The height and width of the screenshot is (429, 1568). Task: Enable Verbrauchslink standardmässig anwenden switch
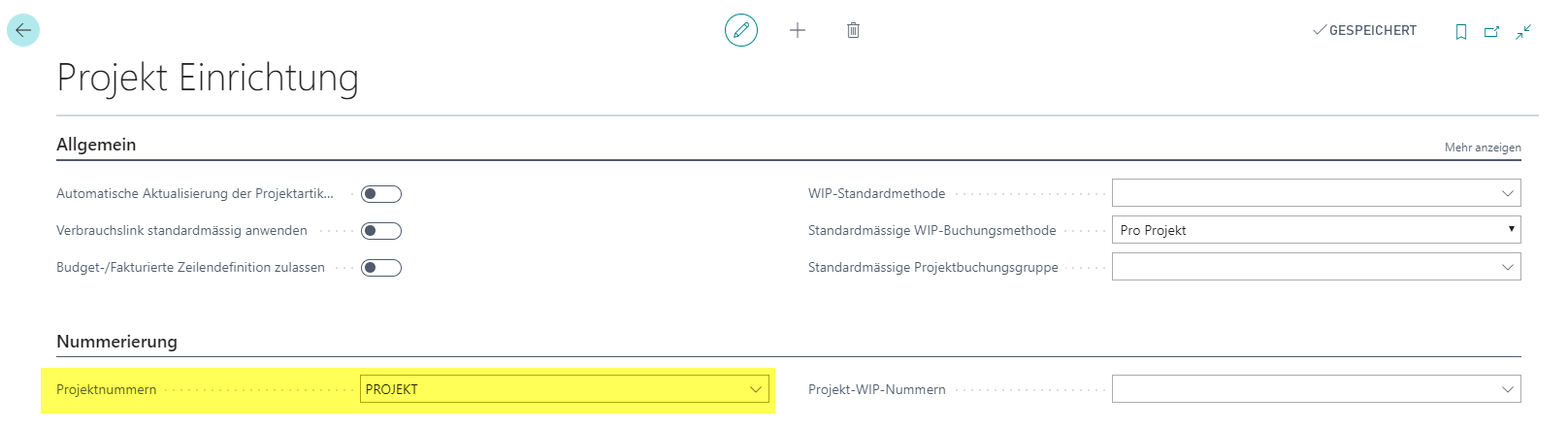381,231
